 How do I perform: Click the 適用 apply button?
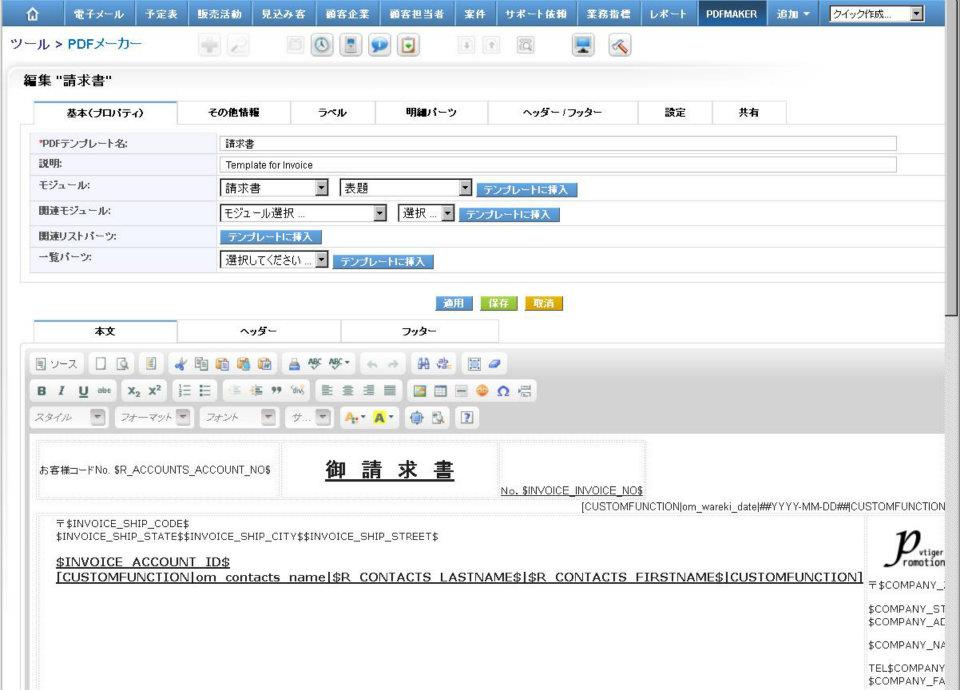pyautogui.click(x=454, y=303)
